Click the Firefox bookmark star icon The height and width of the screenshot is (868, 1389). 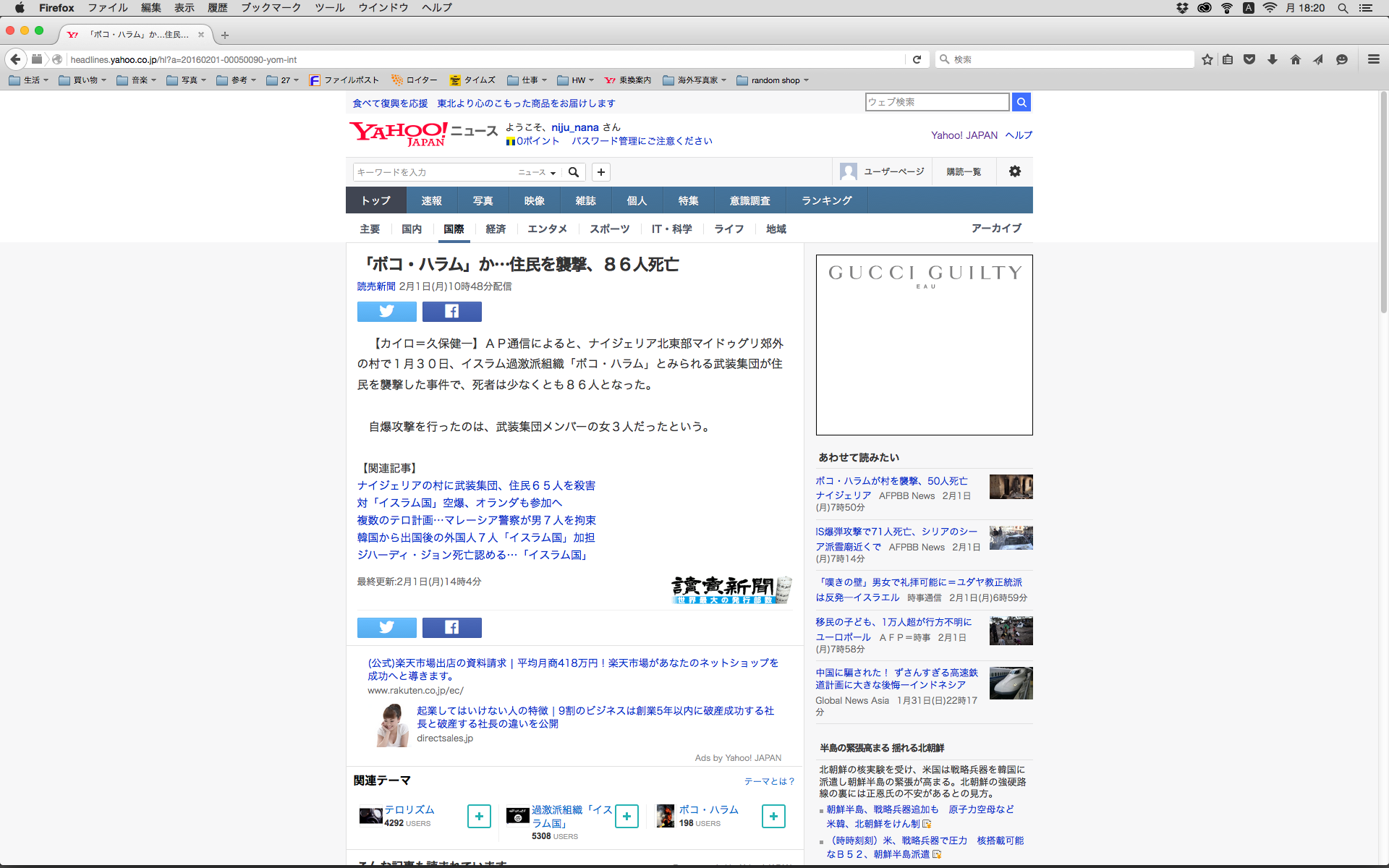pos(1207,59)
